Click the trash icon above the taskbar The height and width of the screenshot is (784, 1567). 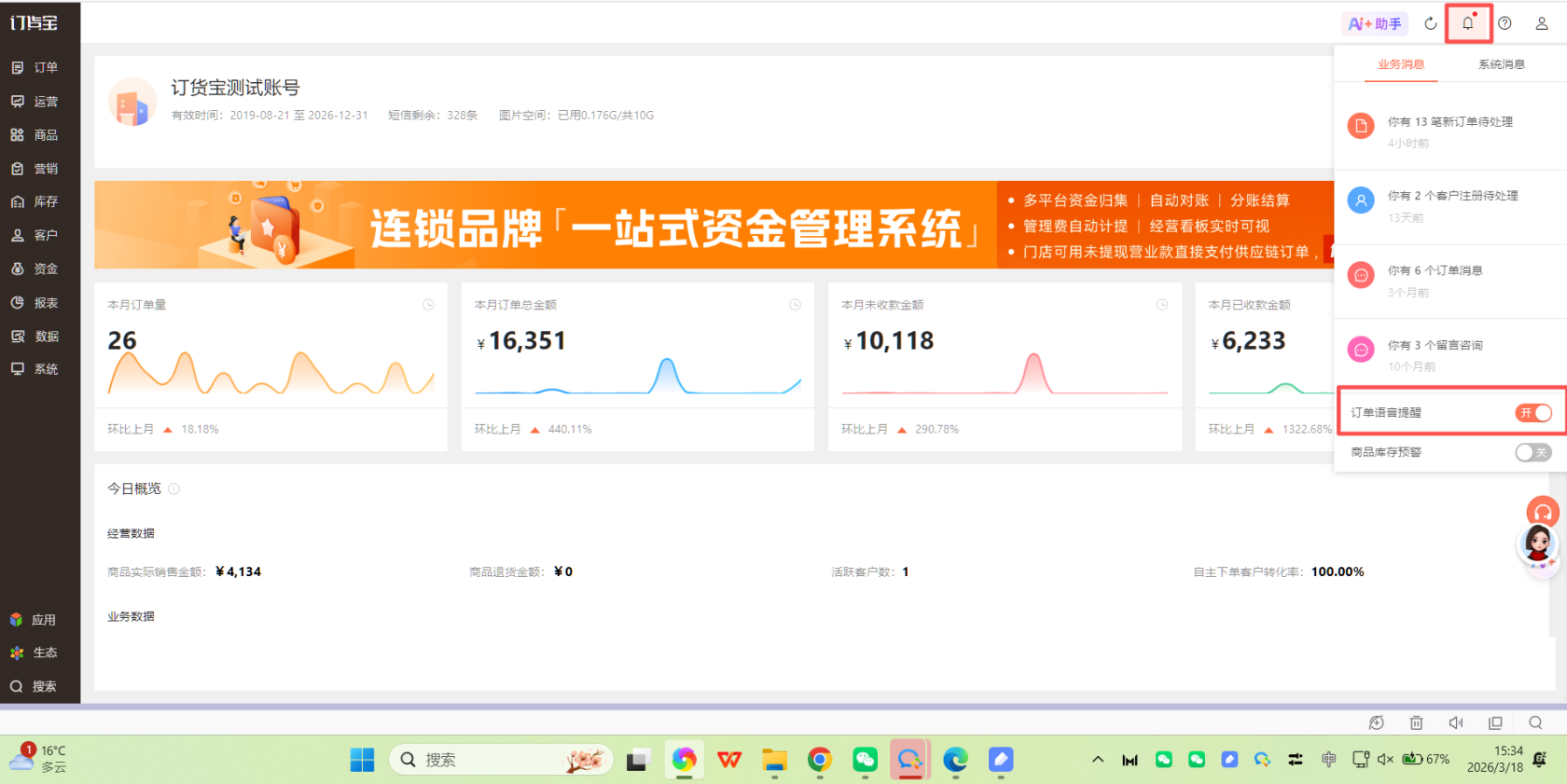pos(1416,722)
